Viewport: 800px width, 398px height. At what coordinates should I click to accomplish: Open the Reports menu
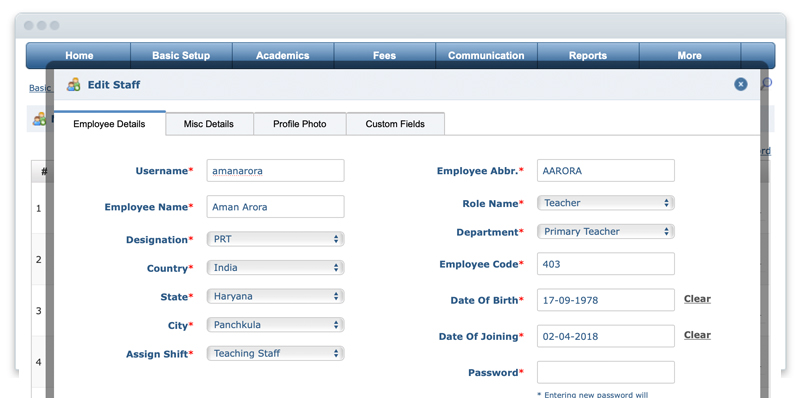(x=588, y=56)
